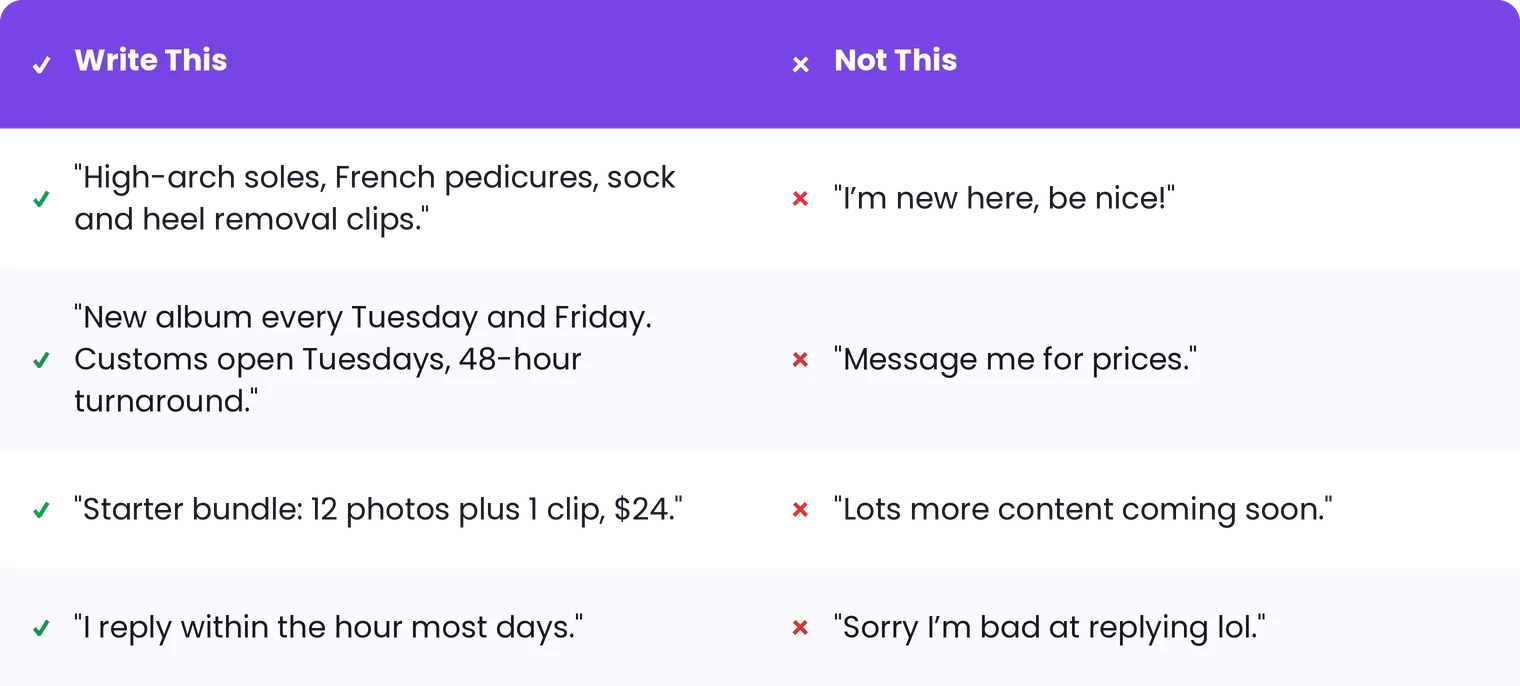1520x686 pixels.
Task: Click the I reply within the hour text
Action: pos(329,628)
